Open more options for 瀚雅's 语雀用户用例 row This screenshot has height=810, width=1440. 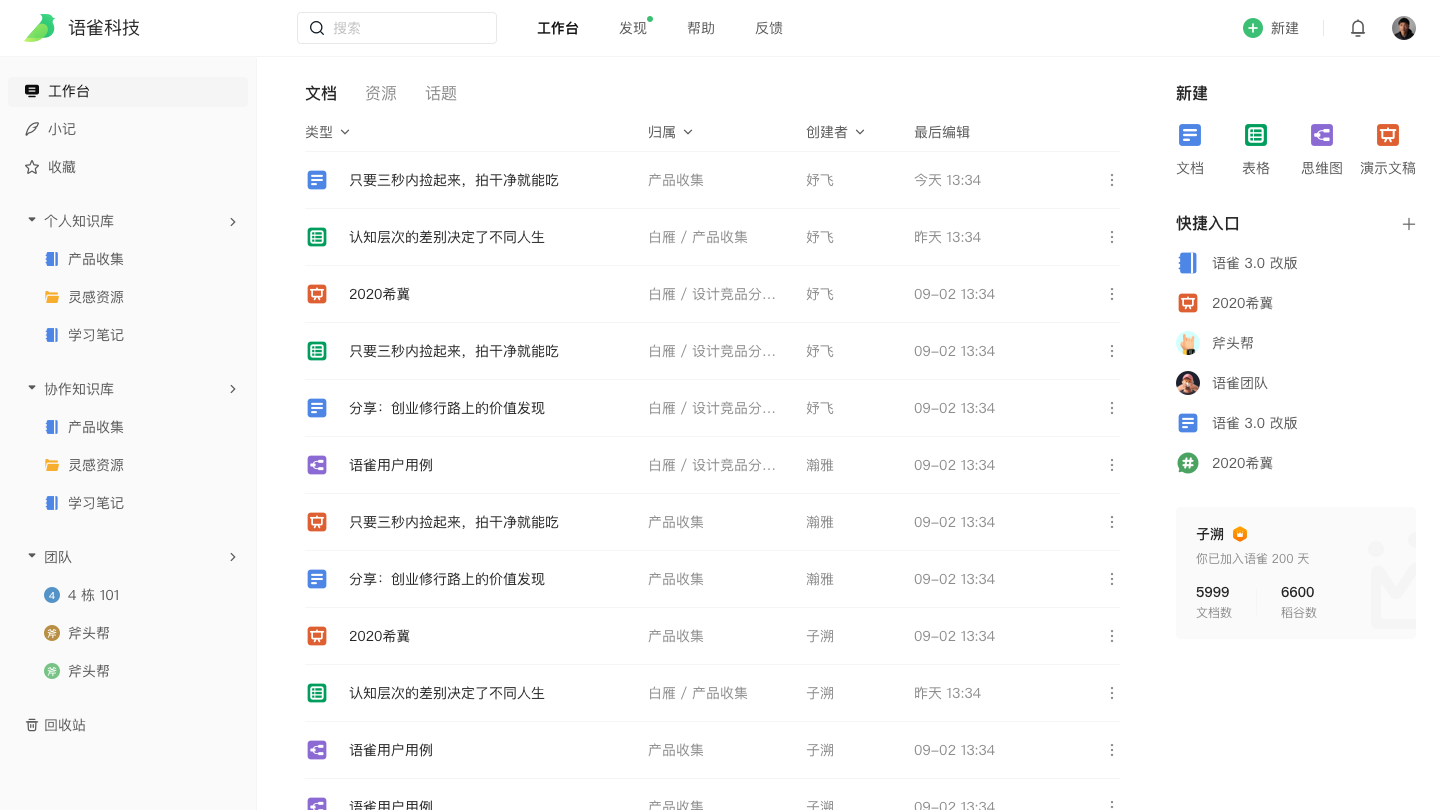(1112, 465)
